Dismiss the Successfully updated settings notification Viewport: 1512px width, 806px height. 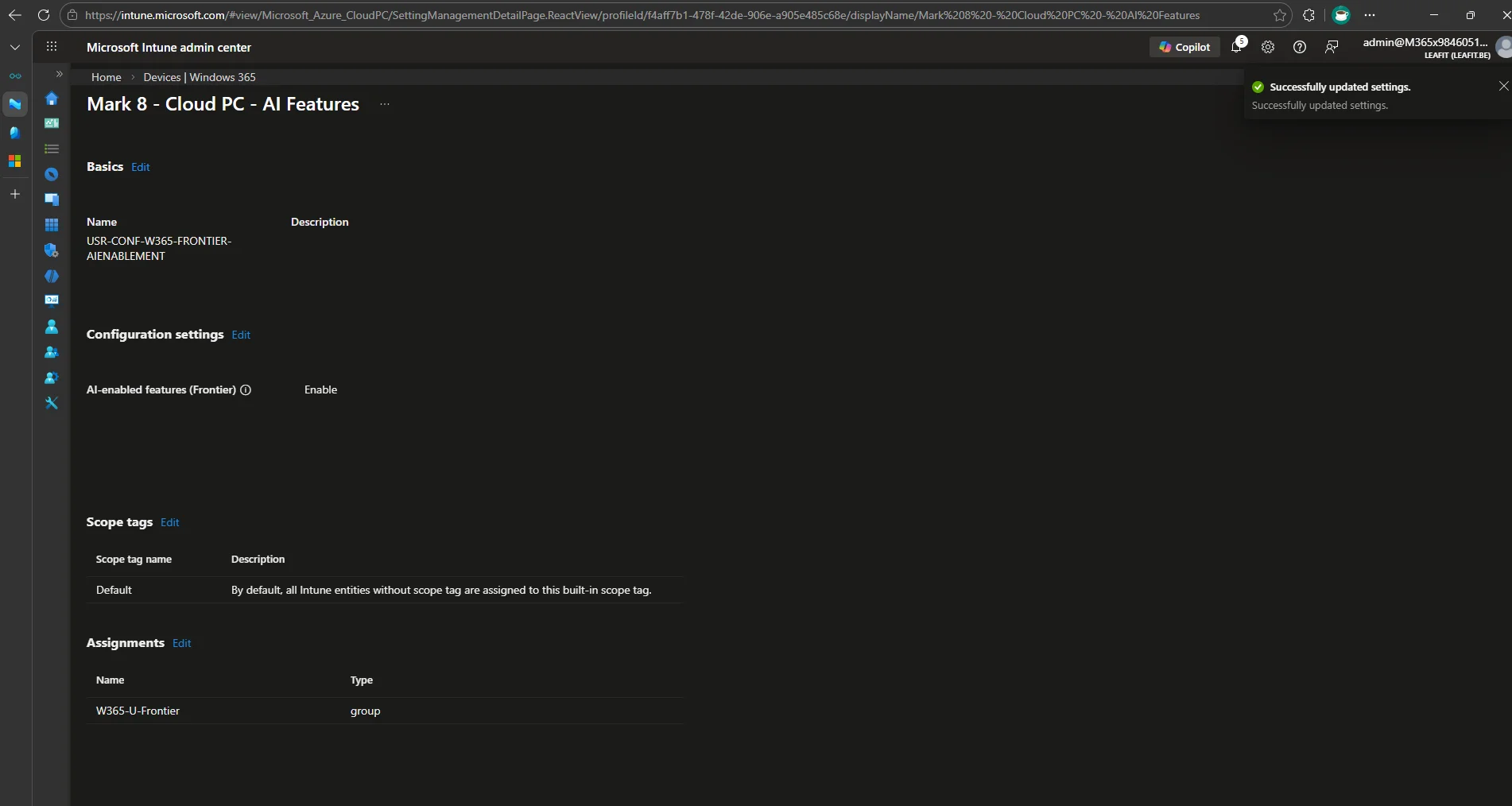click(x=1502, y=86)
